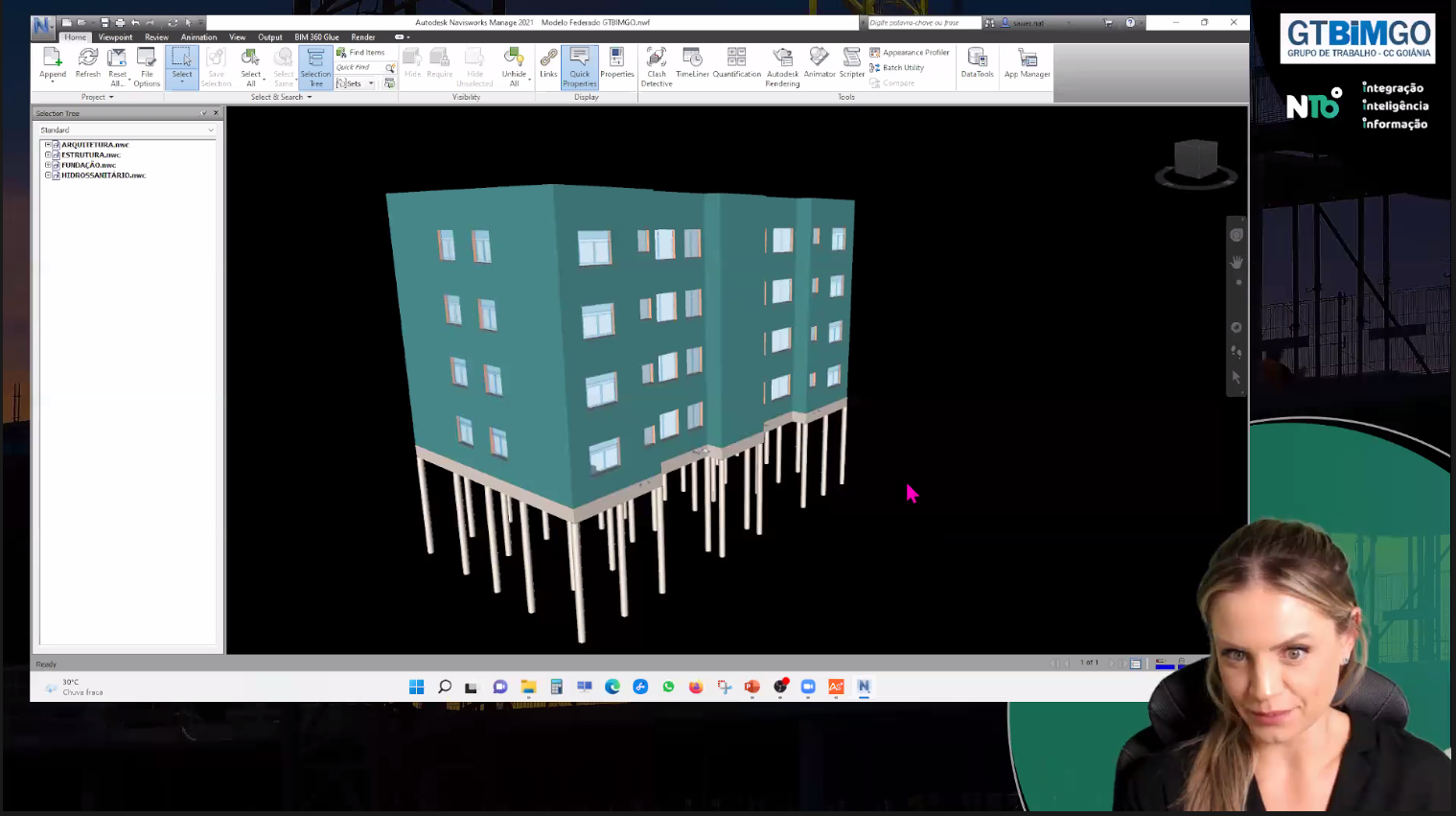Open the Standard dropdown in Selection Tree
The height and width of the screenshot is (816, 1456).
click(127, 130)
